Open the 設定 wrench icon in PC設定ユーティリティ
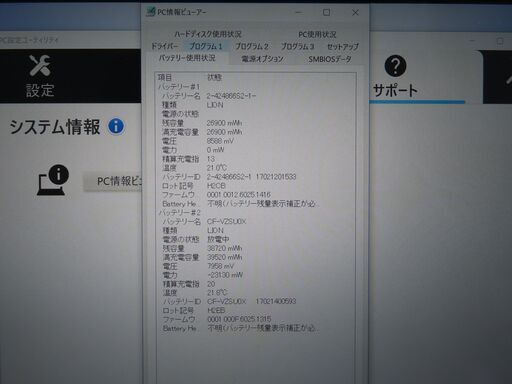The height and width of the screenshot is (384, 512). tap(40, 65)
